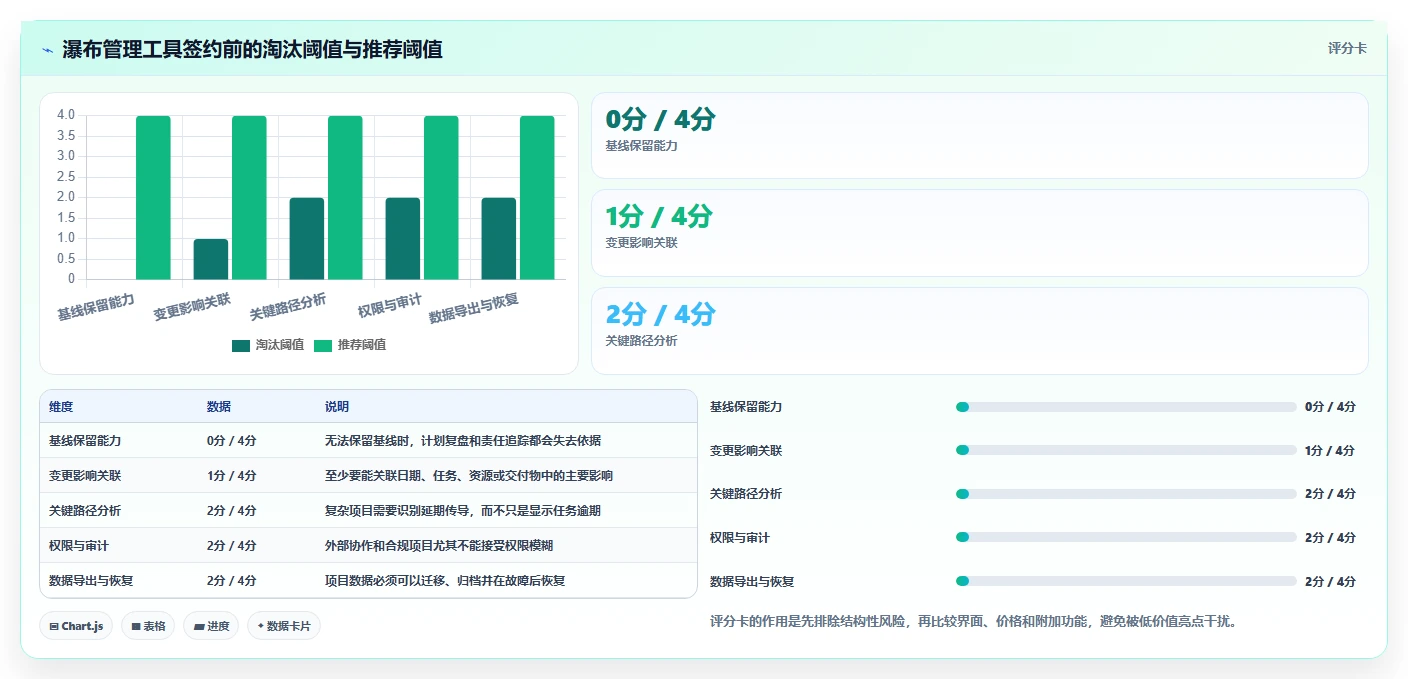Viewport: 1408px width, 679px height.
Task: Click the chart x-axis label 权限与审计
Action: (x=390, y=305)
